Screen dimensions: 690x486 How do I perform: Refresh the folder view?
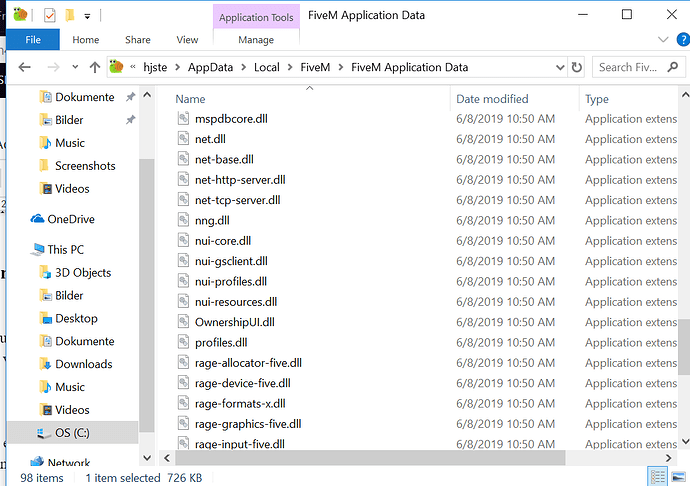576,67
